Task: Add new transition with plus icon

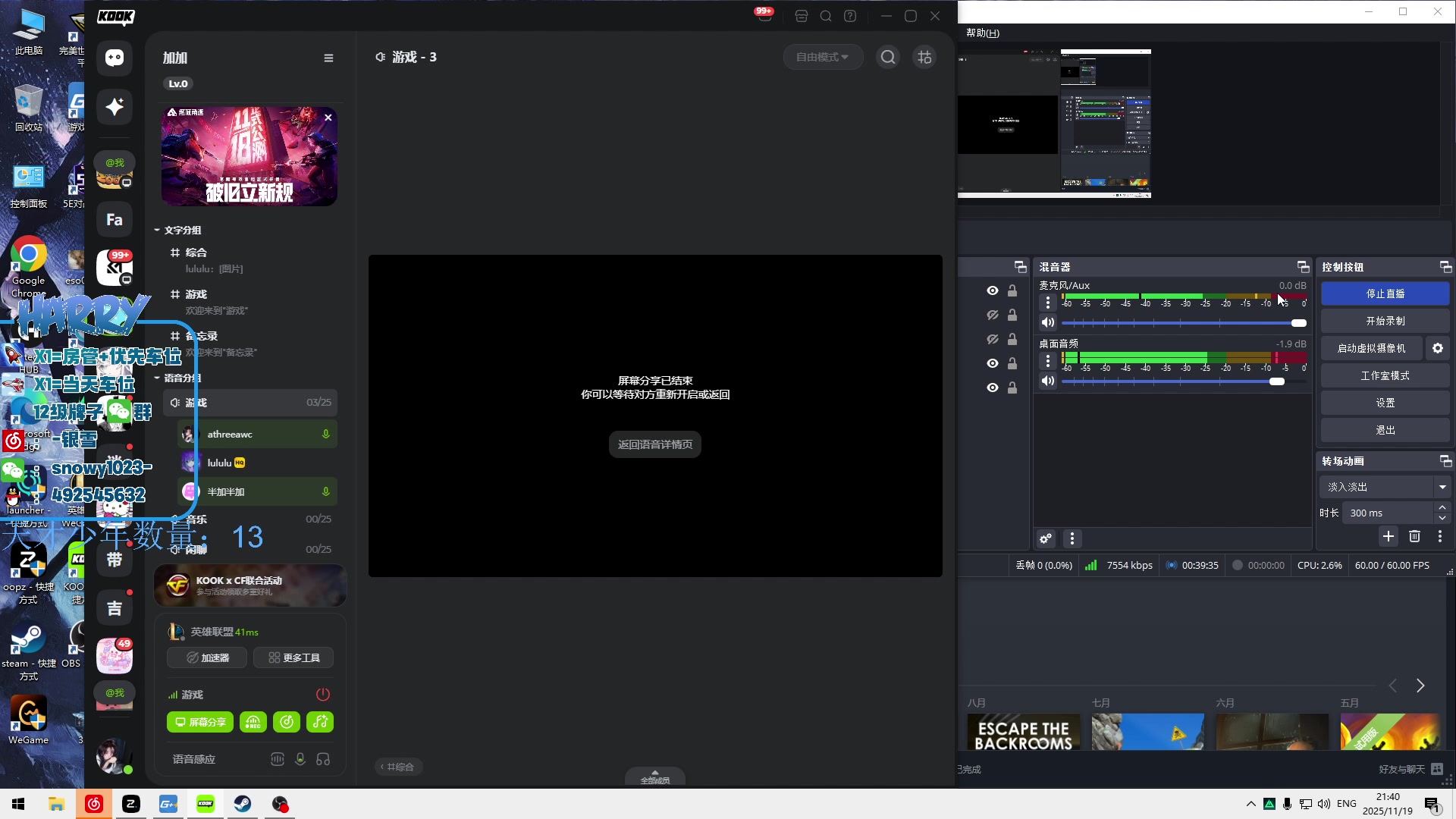Action: 1389,537
